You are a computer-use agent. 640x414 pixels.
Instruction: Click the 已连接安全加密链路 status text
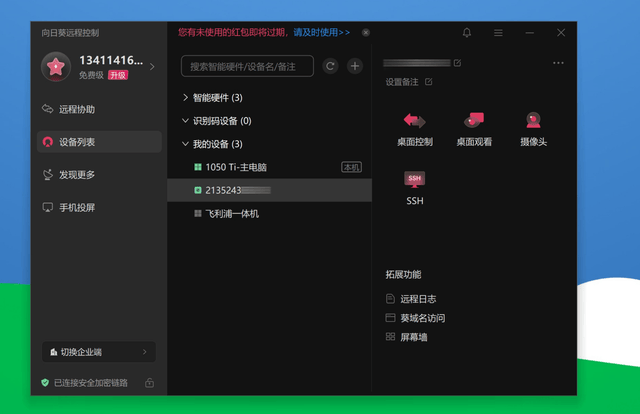[91, 383]
